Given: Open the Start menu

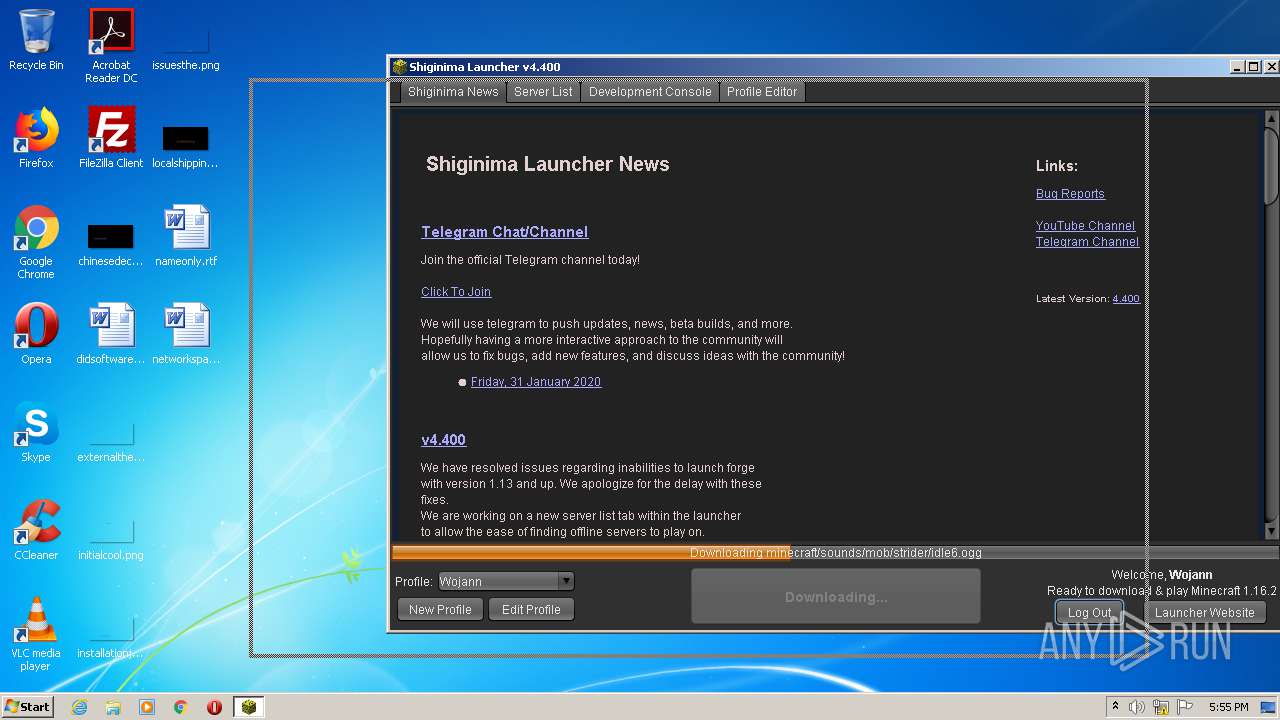Looking at the screenshot, I should point(28,707).
